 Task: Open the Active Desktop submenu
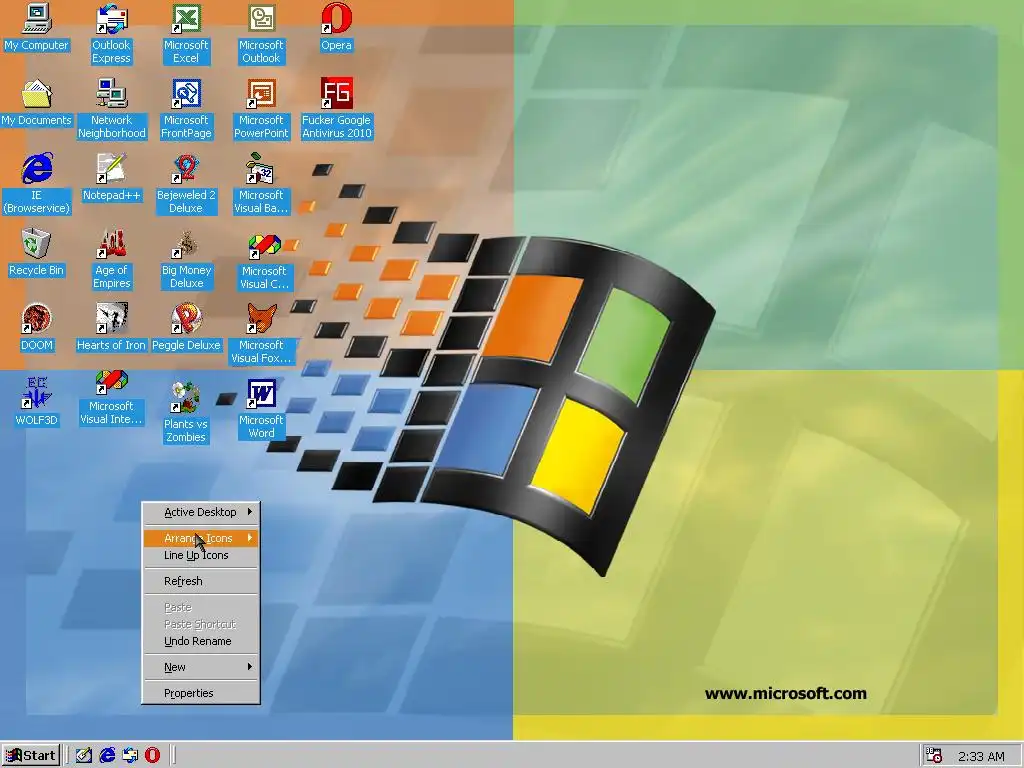[201, 512]
